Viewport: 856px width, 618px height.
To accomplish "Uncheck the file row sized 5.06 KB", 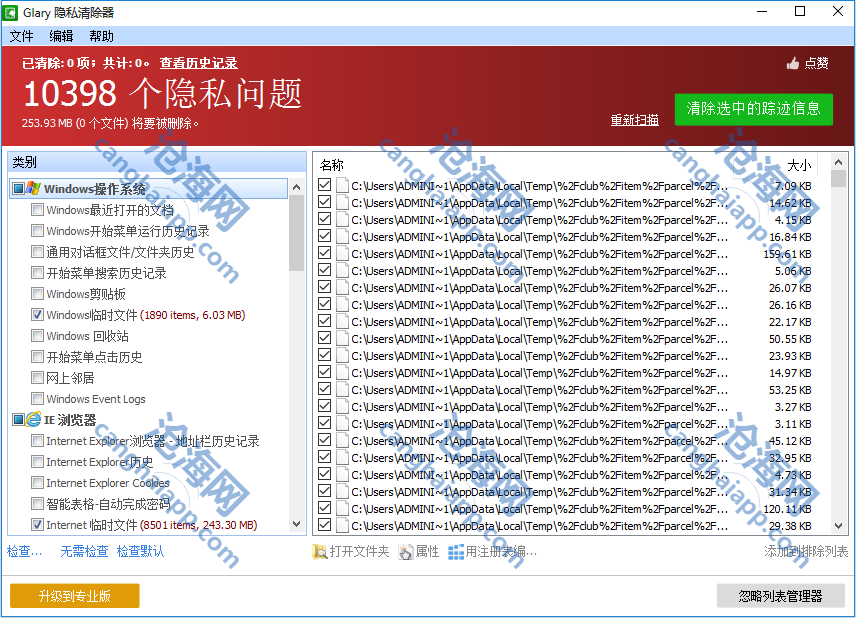I will tap(324, 270).
